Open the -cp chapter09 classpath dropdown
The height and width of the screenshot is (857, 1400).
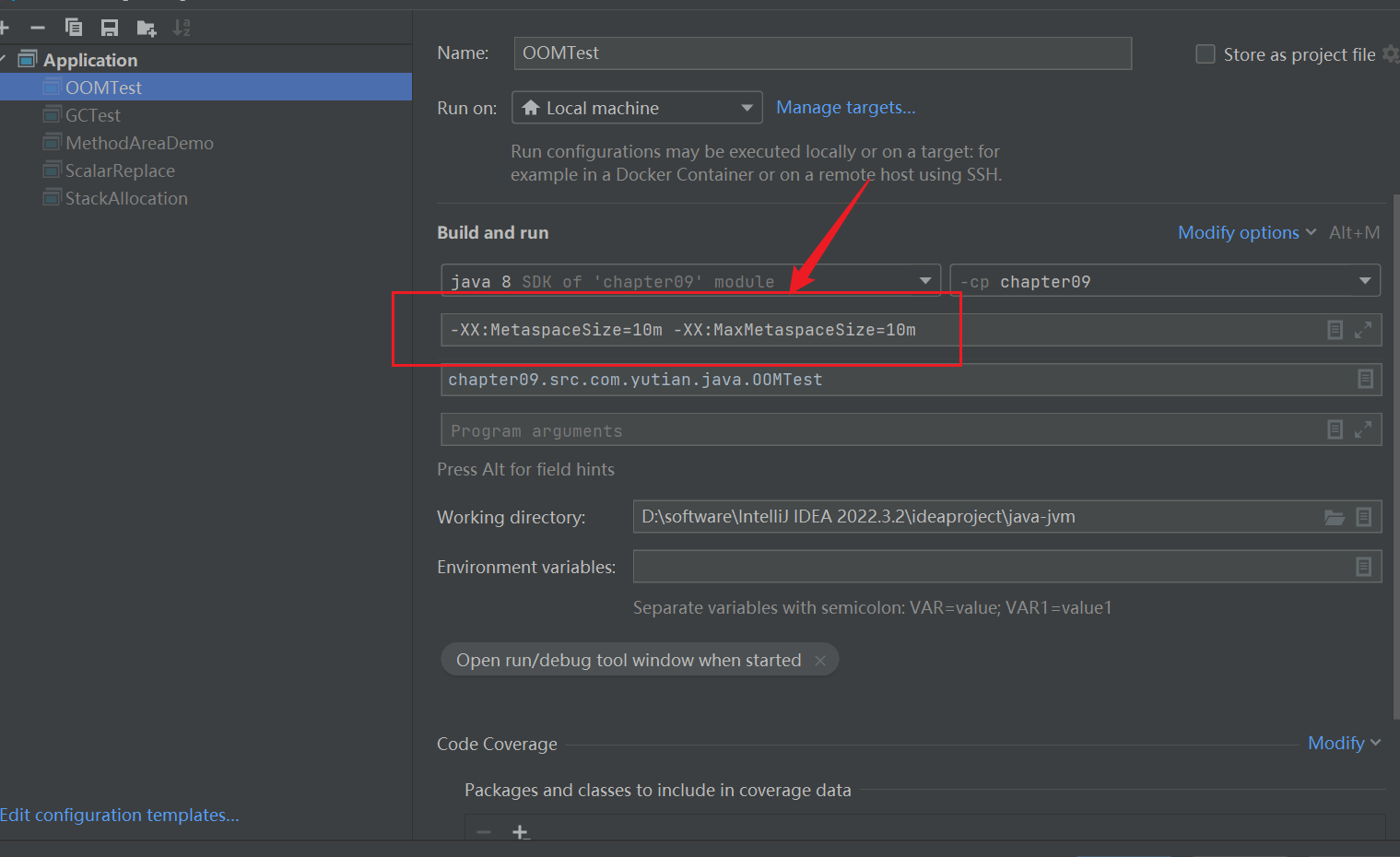(1164, 281)
